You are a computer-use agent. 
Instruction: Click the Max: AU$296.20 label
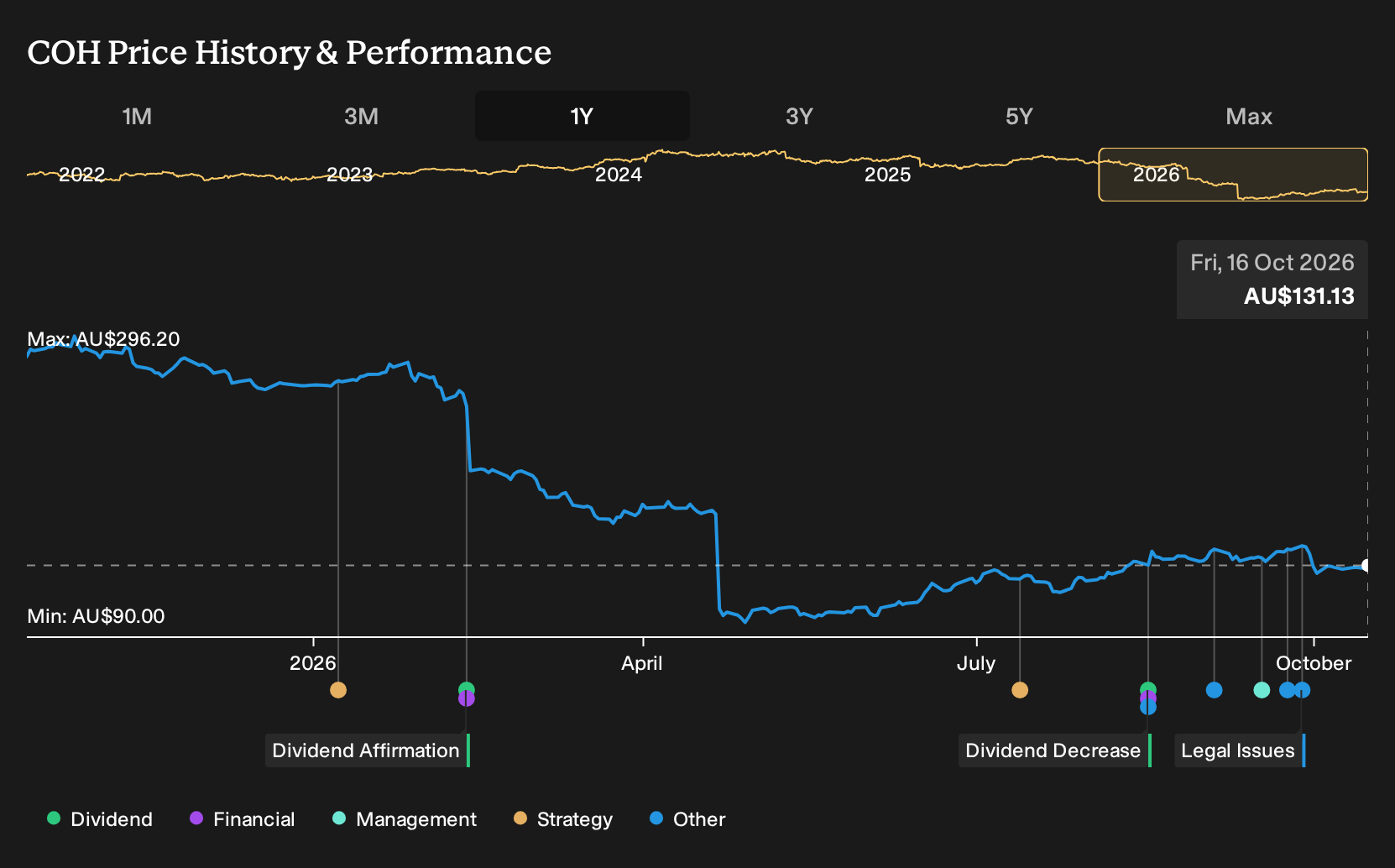[103, 339]
